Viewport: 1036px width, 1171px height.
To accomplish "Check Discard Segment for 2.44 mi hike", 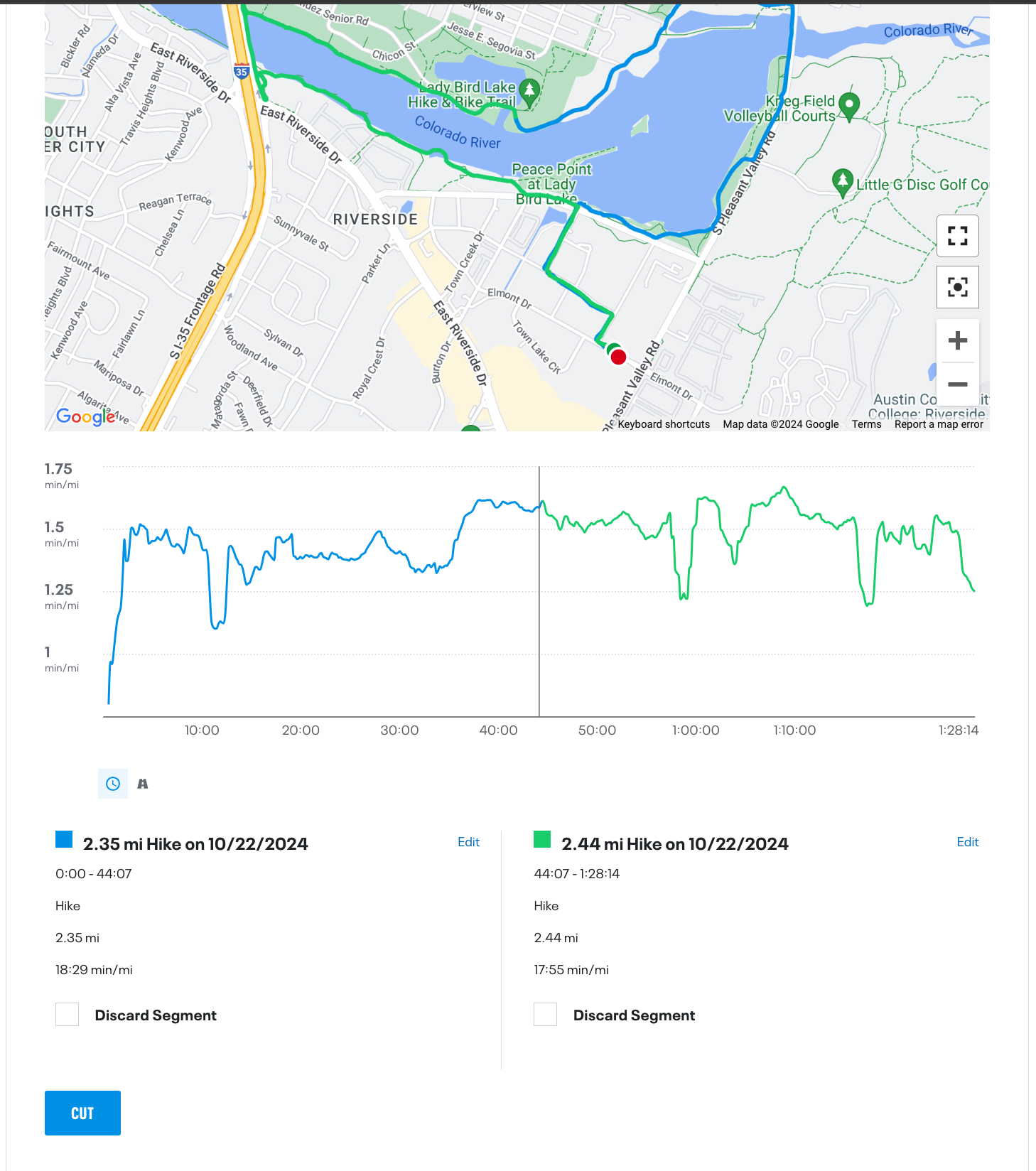I will click(546, 1015).
